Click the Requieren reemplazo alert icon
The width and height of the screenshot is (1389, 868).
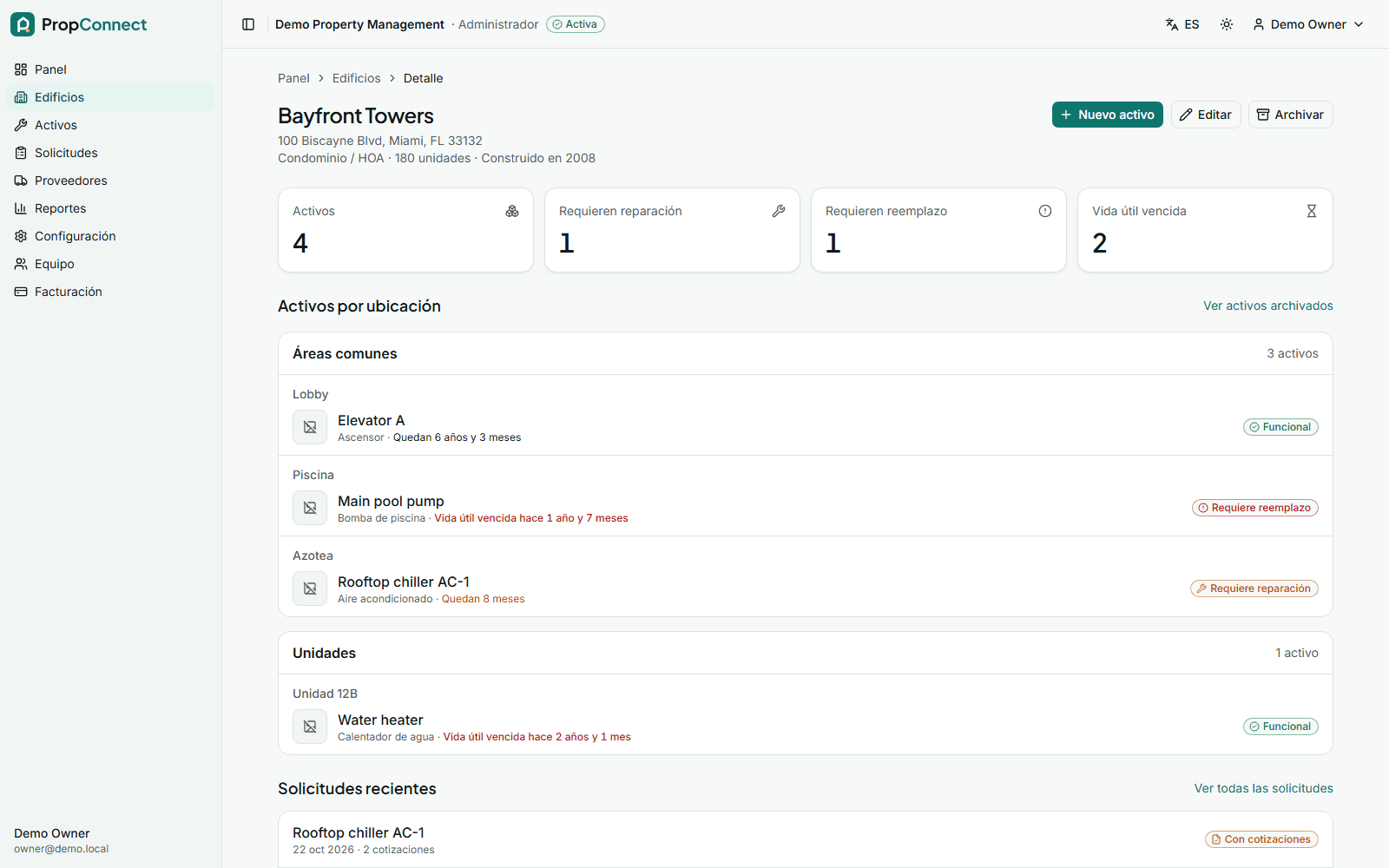point(1045,211)
